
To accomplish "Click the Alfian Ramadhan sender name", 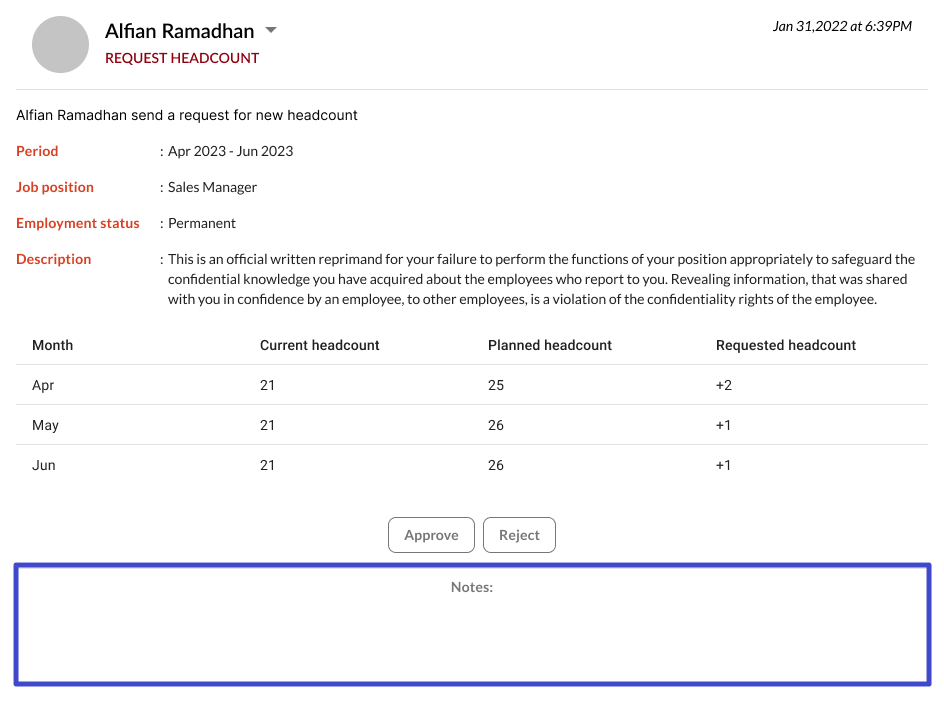I will pos(179,31).
